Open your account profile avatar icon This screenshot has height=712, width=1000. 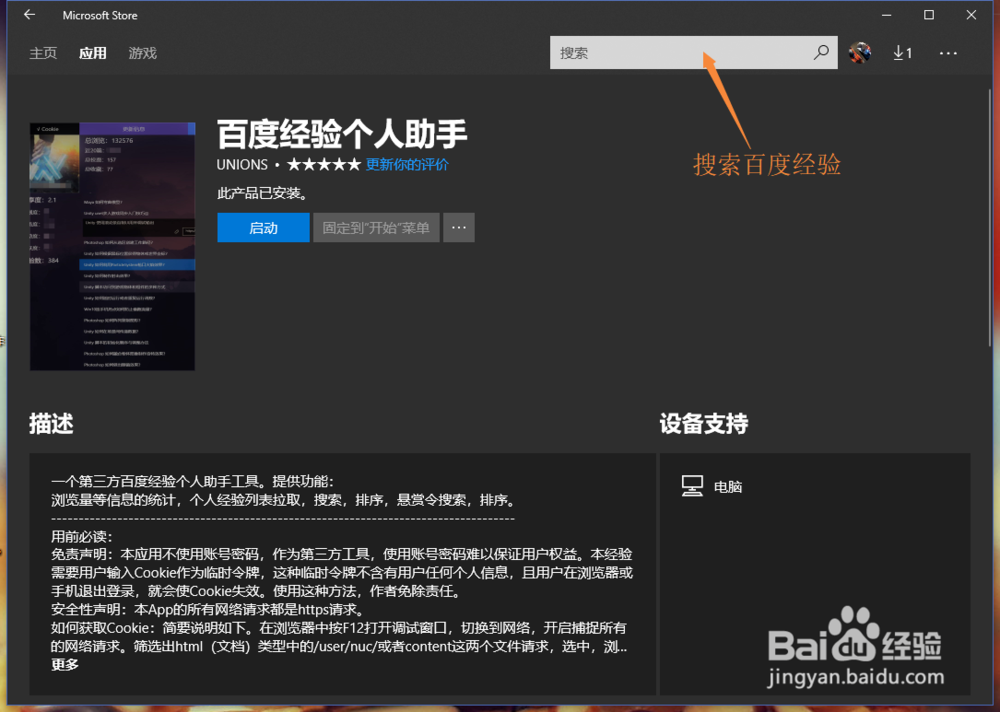861,52
